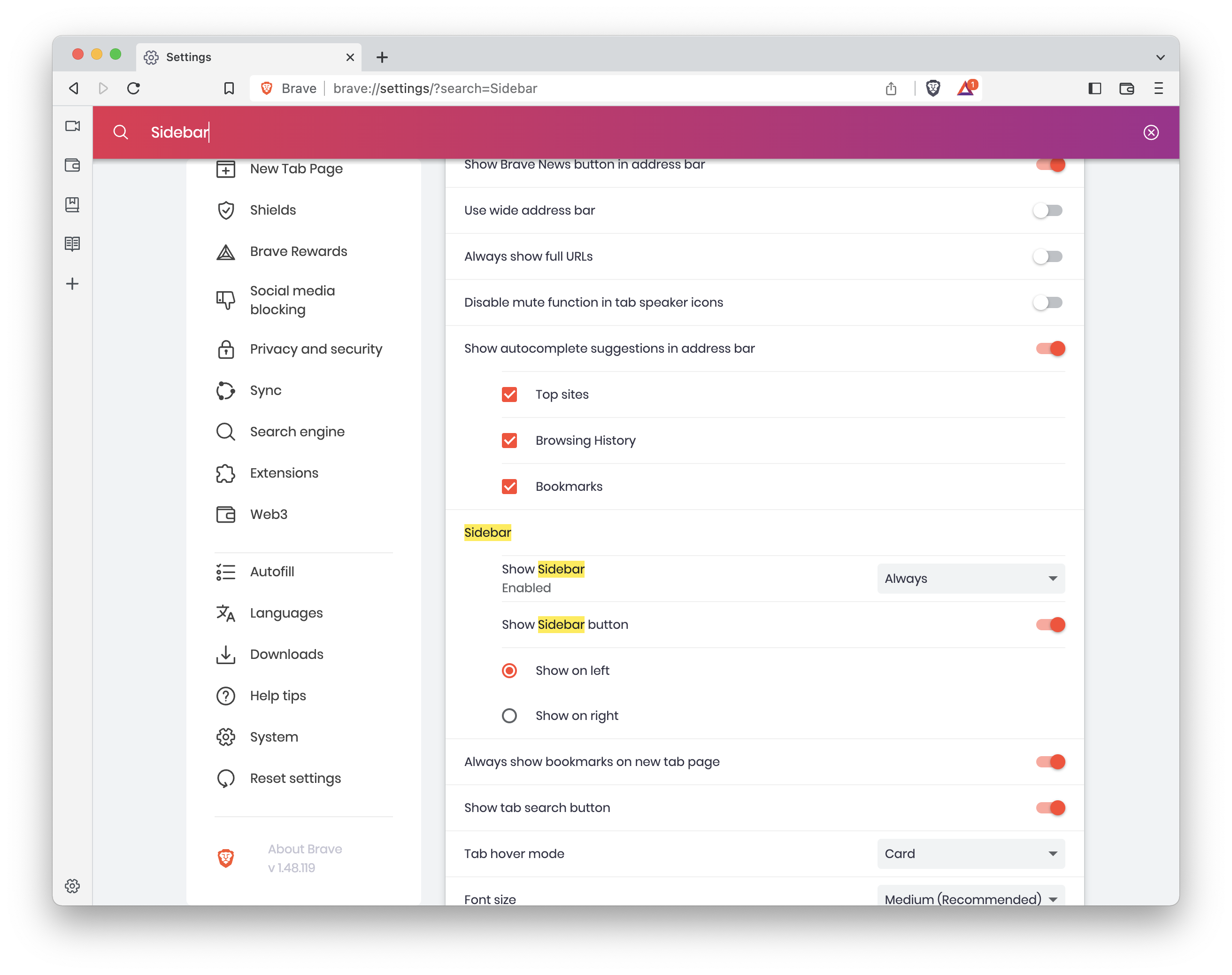Open Brave Shields lion icon in address bar
Screen dimensions: 1232x975
coord(932,88)
